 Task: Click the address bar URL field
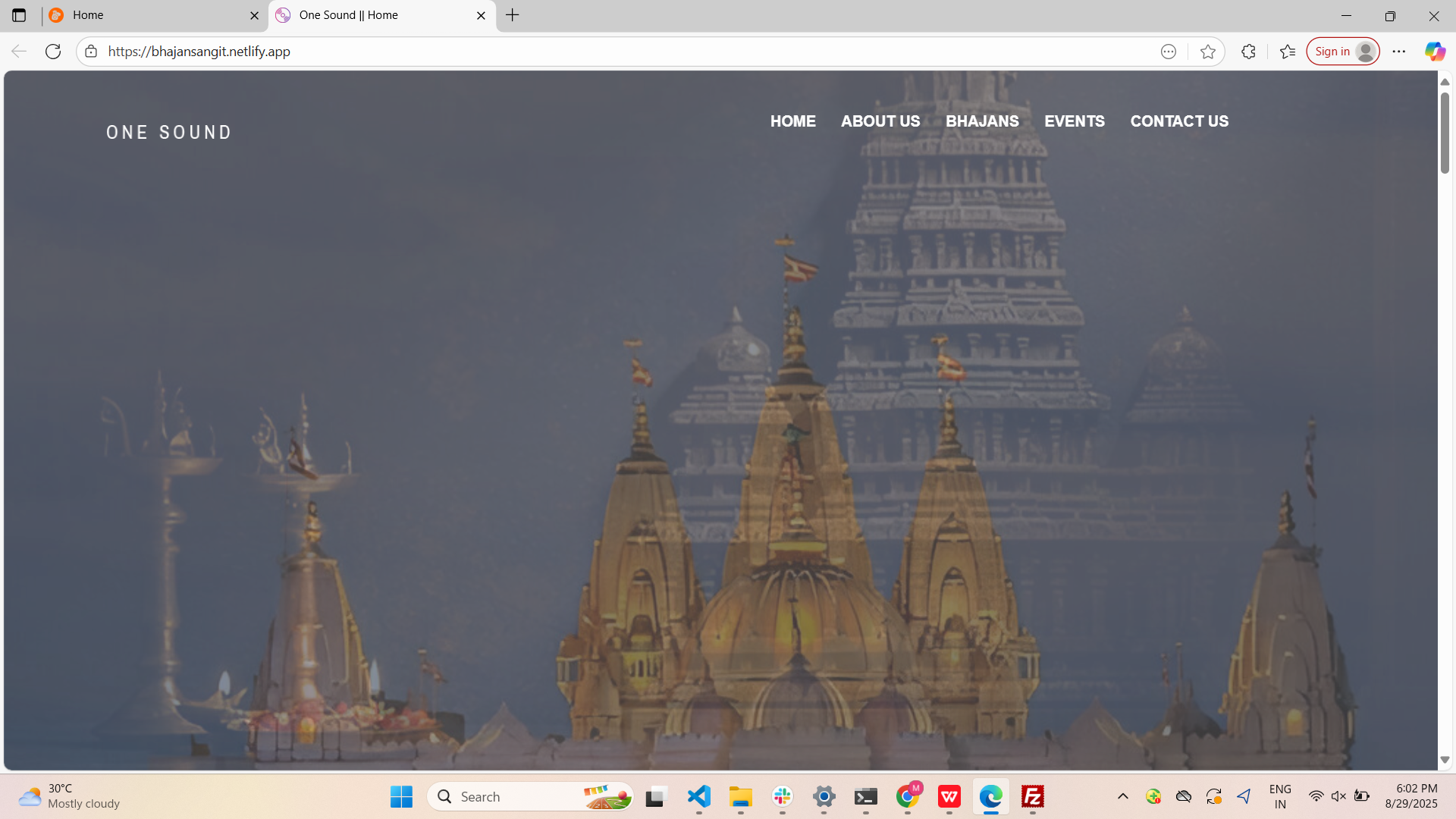pos(607,52)
